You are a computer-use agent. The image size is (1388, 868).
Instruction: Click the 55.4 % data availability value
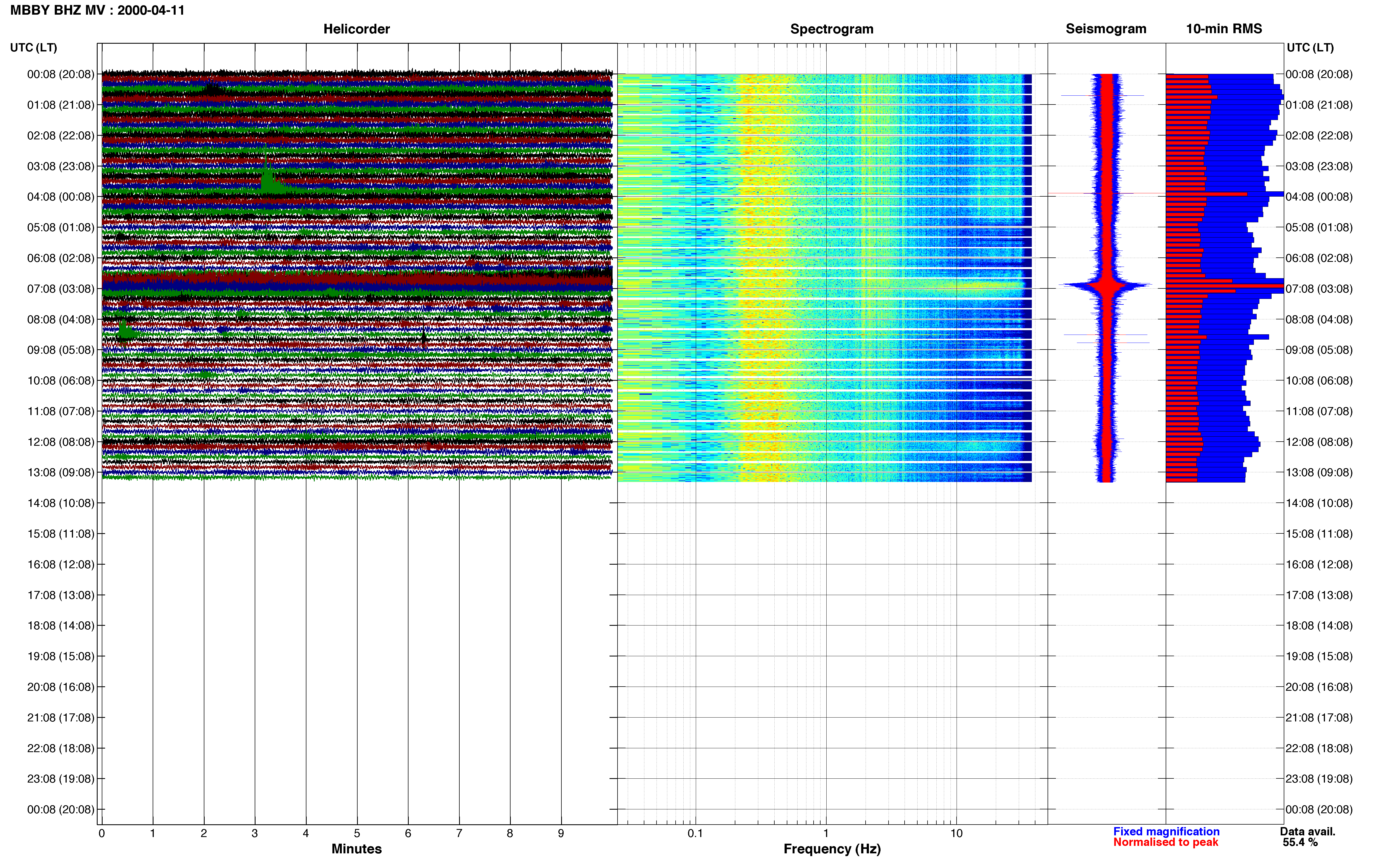(1300, 842)
